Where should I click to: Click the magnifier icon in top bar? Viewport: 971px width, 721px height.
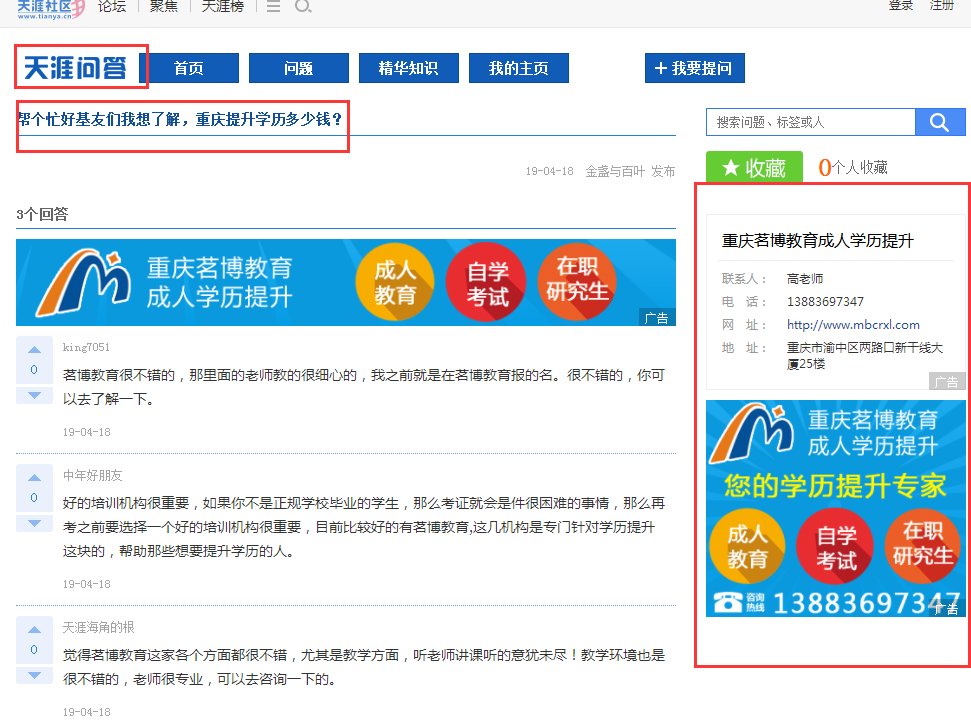pyautogui.click(x=303, y=6)
